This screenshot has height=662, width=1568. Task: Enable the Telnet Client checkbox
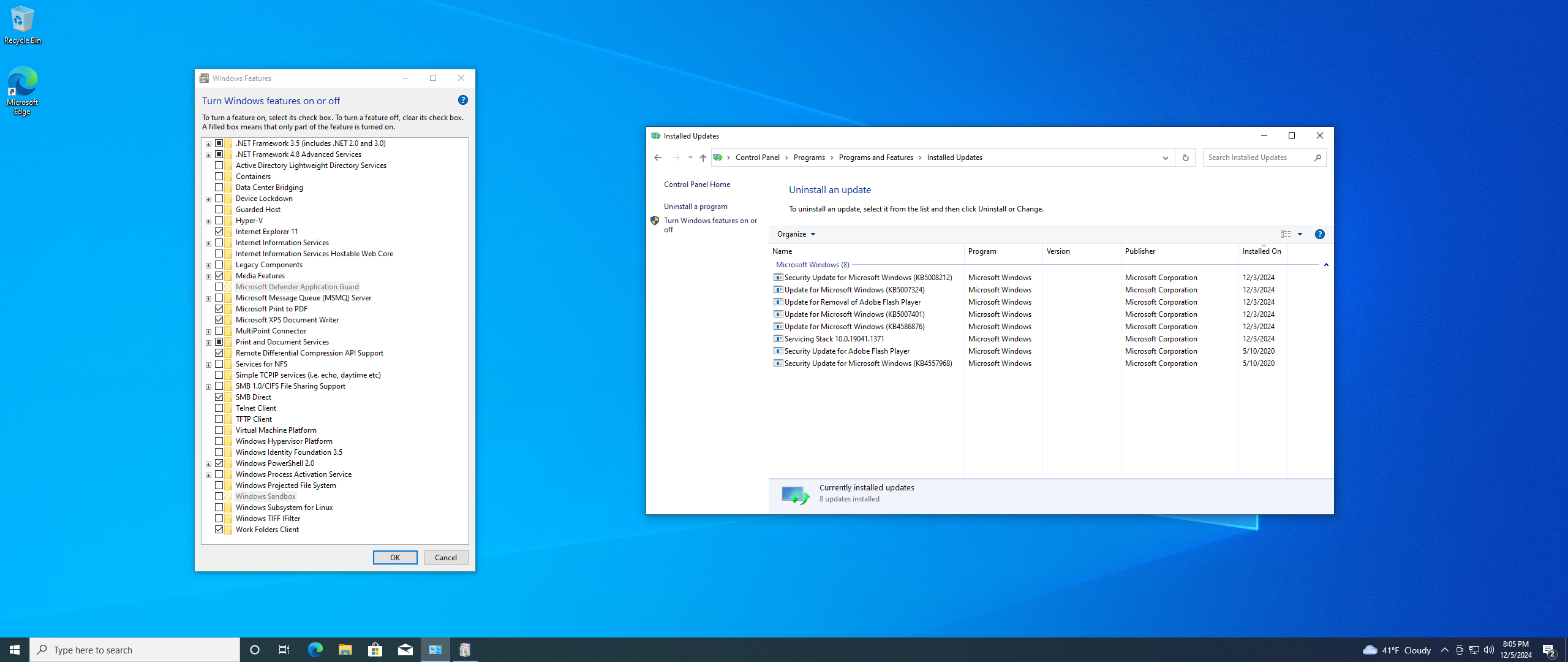point(219,408)
